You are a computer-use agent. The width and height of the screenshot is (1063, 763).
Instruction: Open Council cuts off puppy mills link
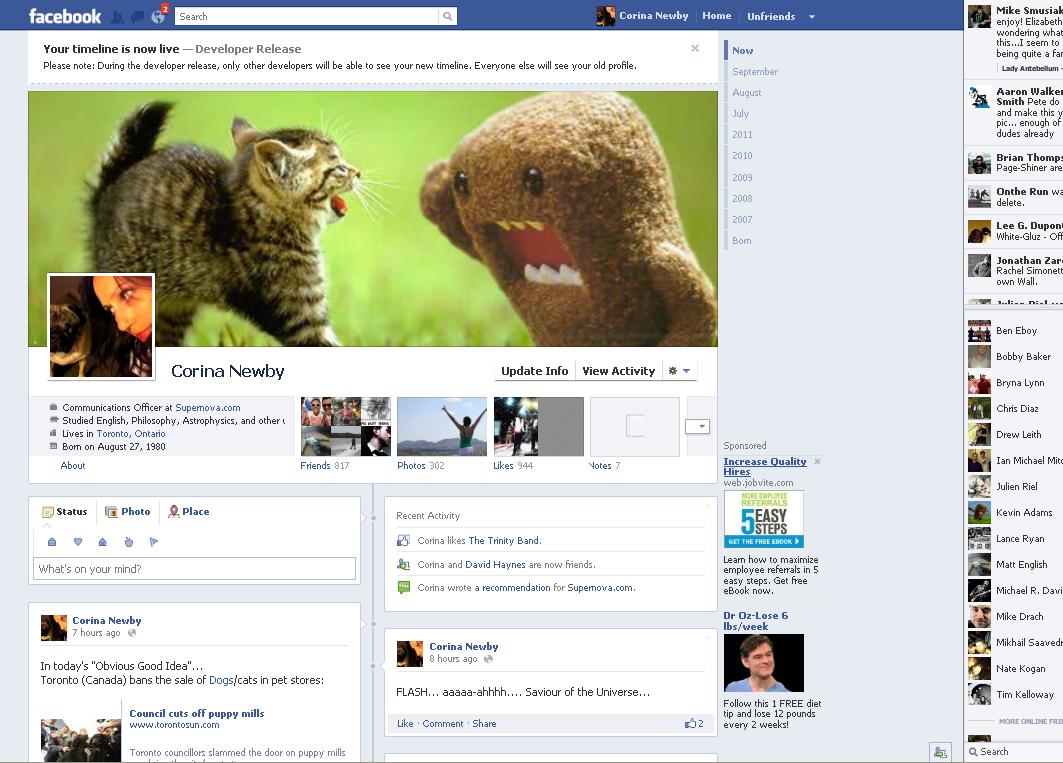coord(197,713)
